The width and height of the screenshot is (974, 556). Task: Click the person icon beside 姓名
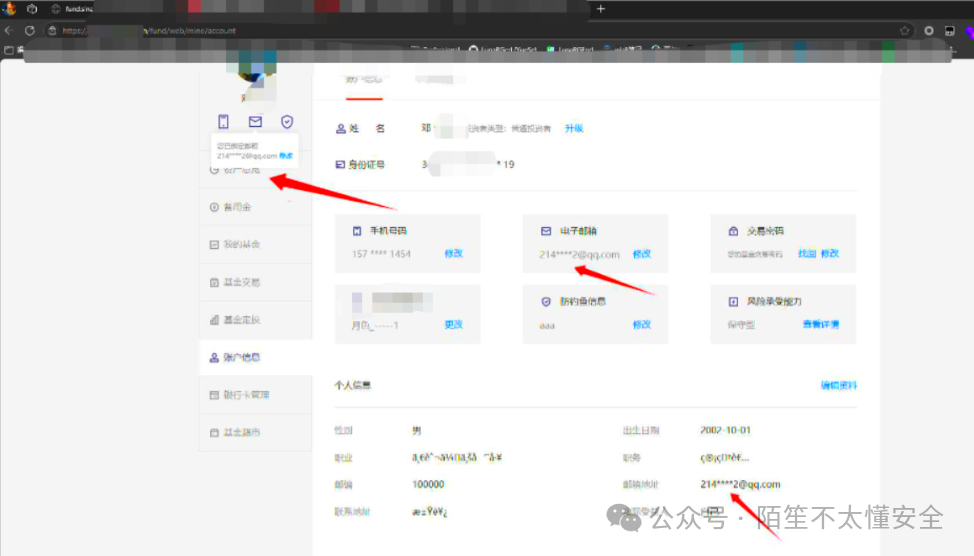pyautogui.click(x=340, y=129)
